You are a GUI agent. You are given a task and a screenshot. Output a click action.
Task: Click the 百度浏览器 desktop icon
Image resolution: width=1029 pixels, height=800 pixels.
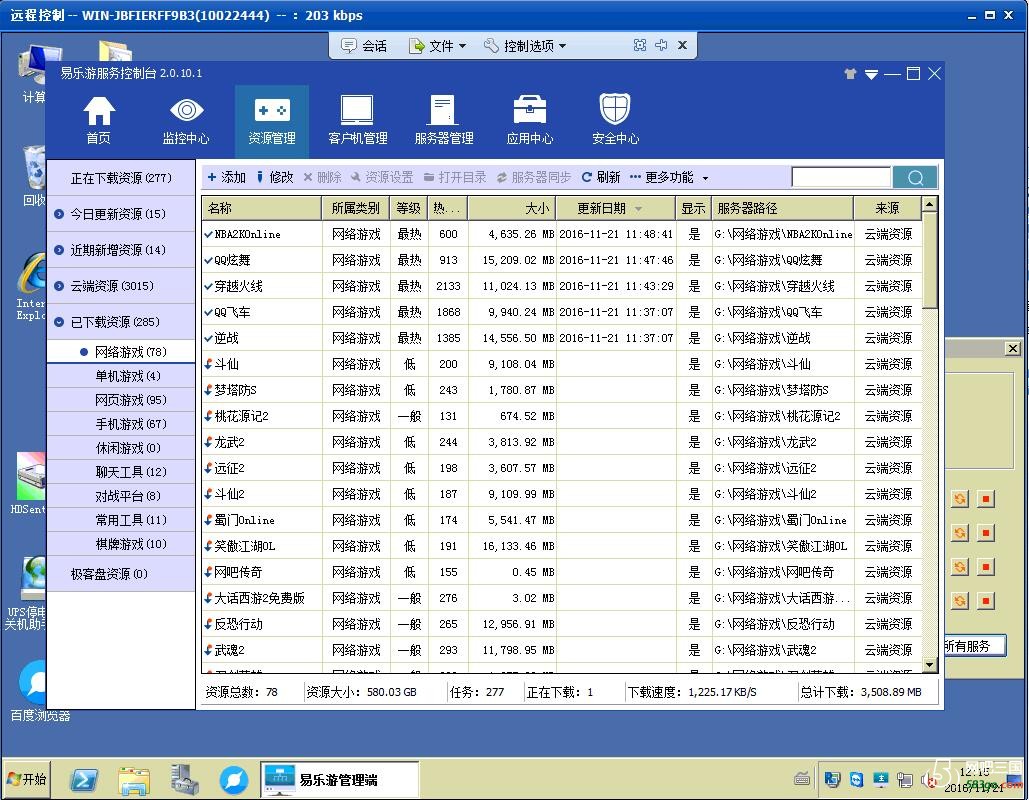tap(38, 691)
